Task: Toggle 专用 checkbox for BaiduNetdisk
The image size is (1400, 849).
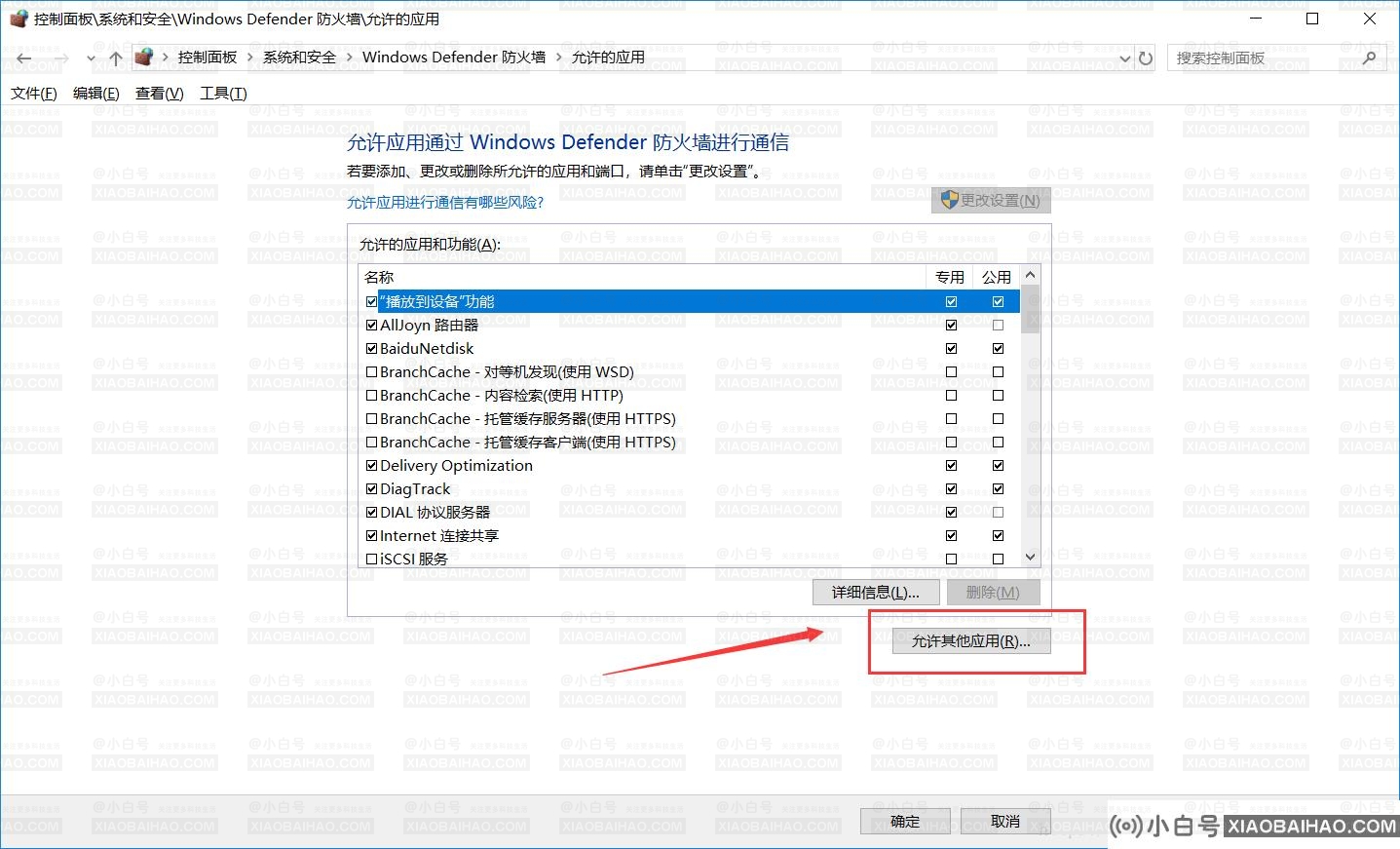Action: 951,349
